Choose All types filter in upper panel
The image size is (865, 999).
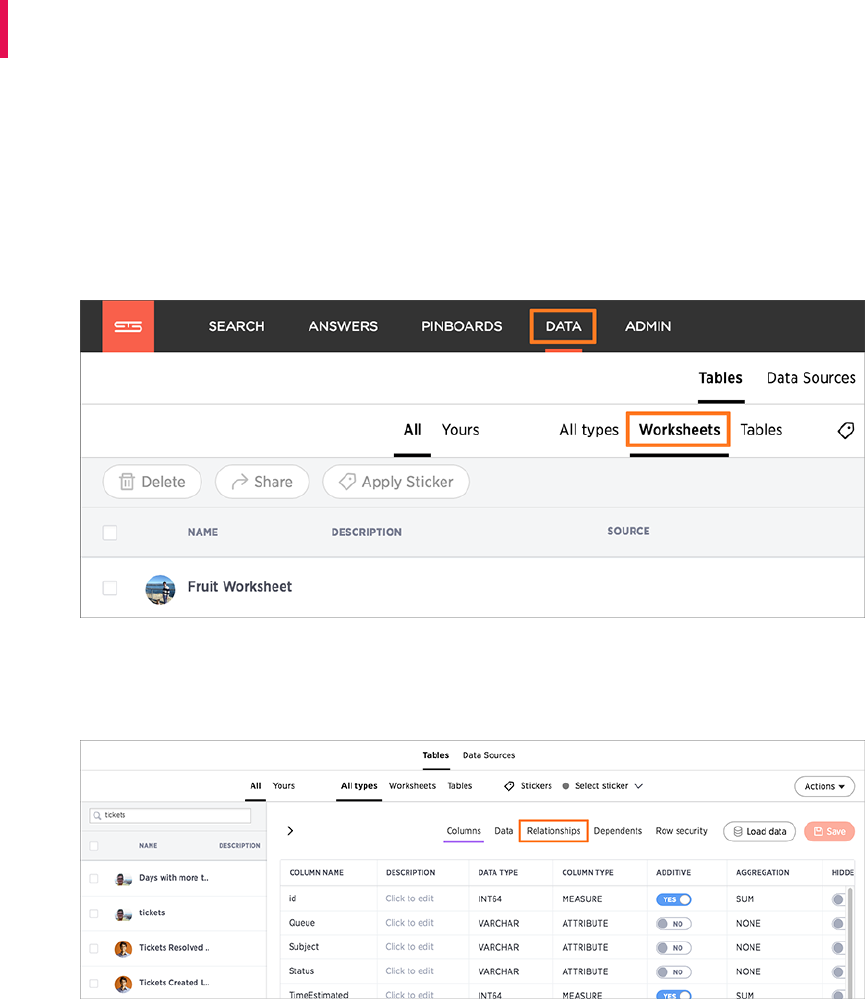point(589,429)
